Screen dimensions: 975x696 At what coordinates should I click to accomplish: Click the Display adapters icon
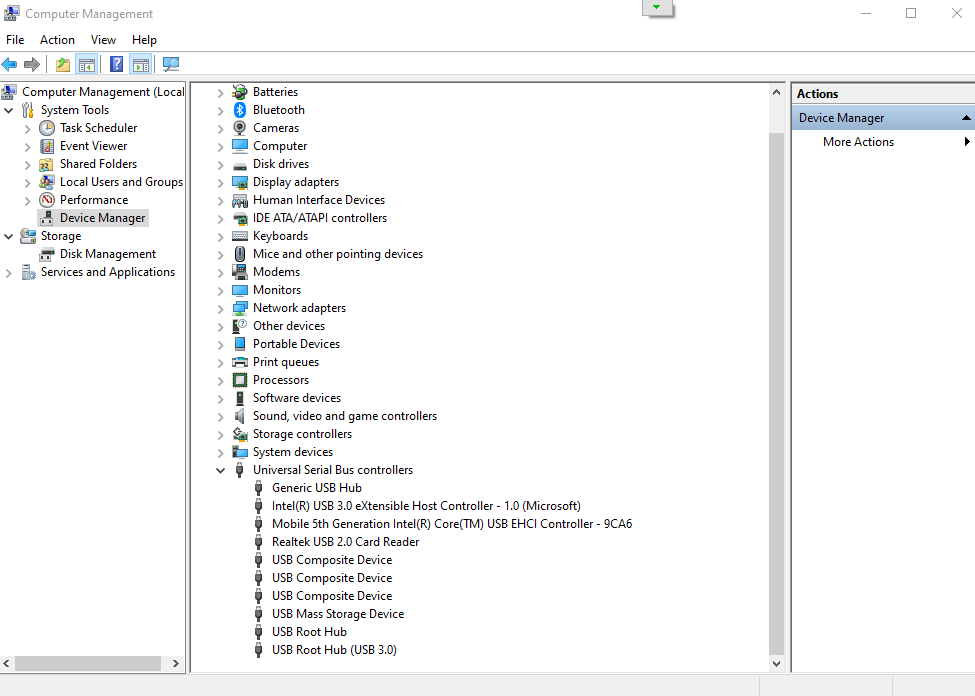coord(240,182)
